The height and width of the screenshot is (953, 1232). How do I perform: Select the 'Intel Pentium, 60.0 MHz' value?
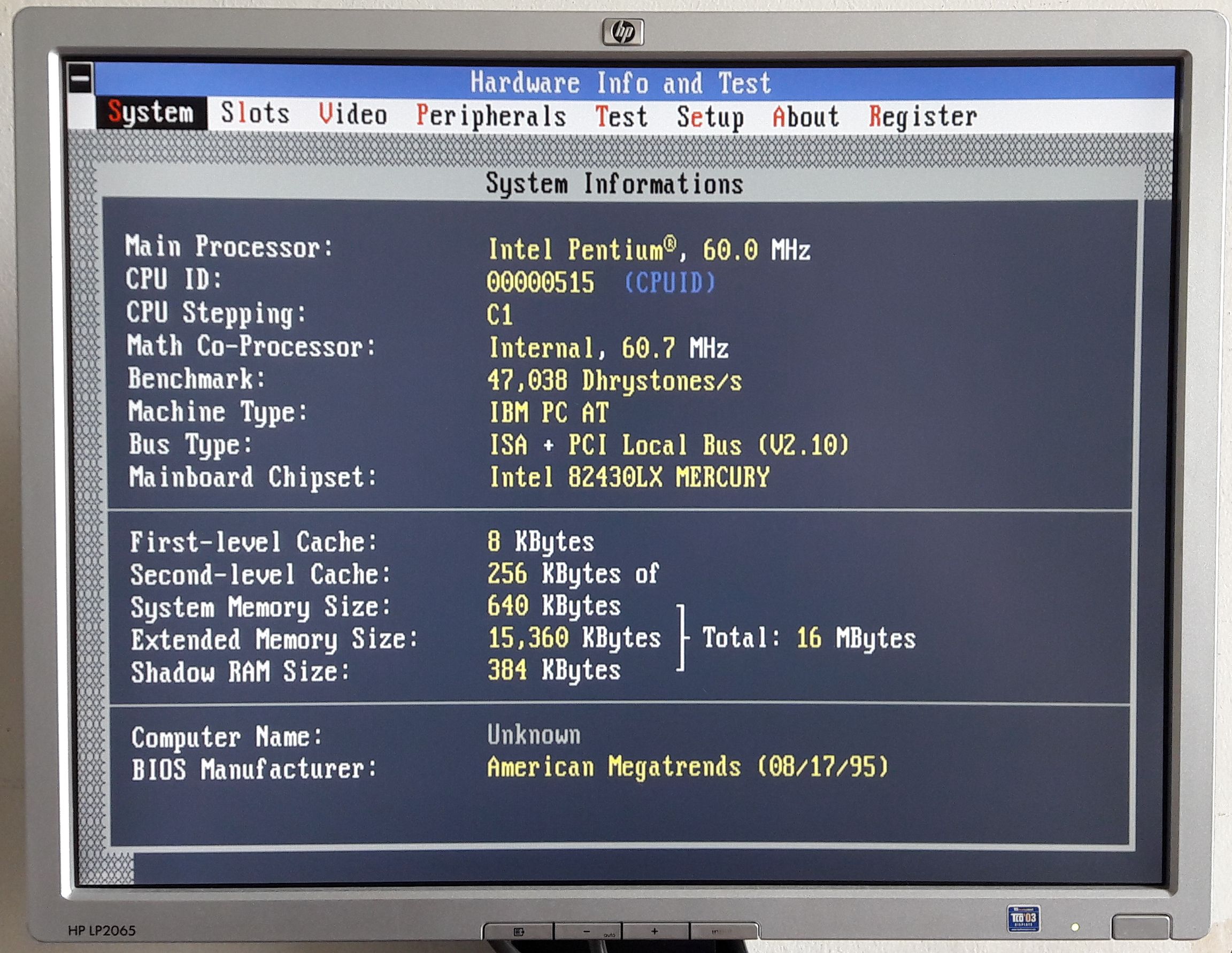click(x=649, y=249)
